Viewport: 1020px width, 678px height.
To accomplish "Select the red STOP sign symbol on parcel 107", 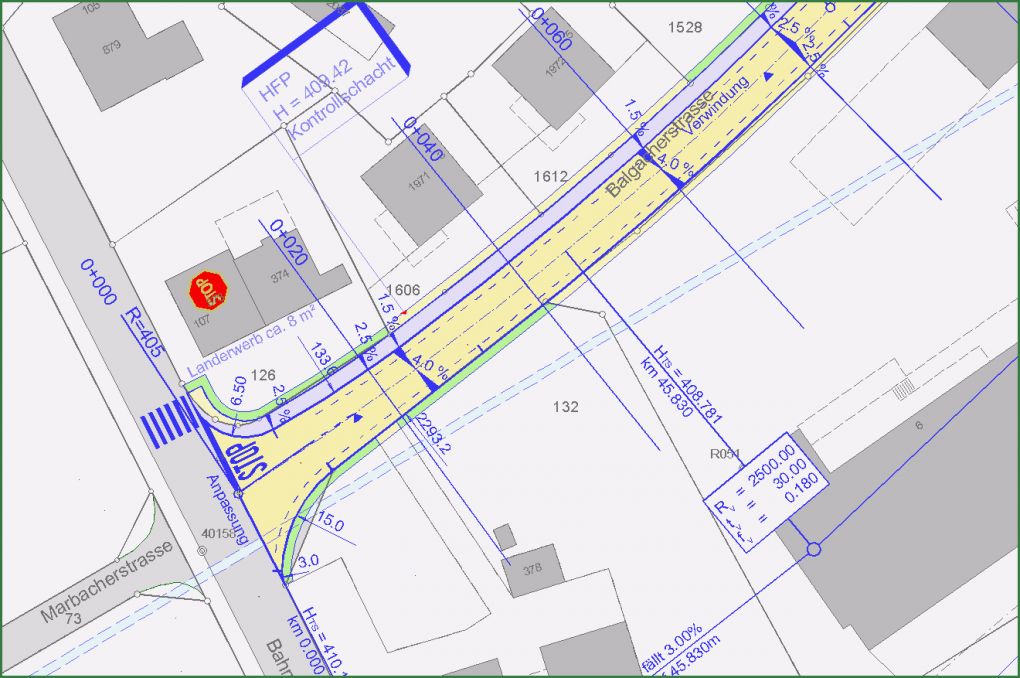I will pyautogui.click(x=210, y=290).
